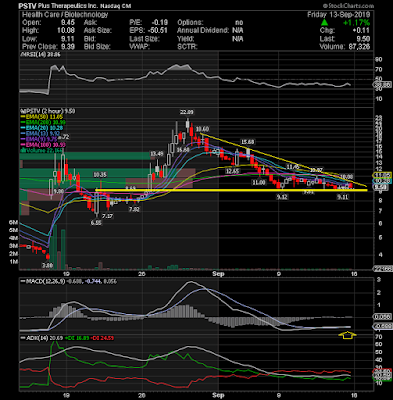
Task: Click the 3.80 low price label
Action: tap(47, 266)
